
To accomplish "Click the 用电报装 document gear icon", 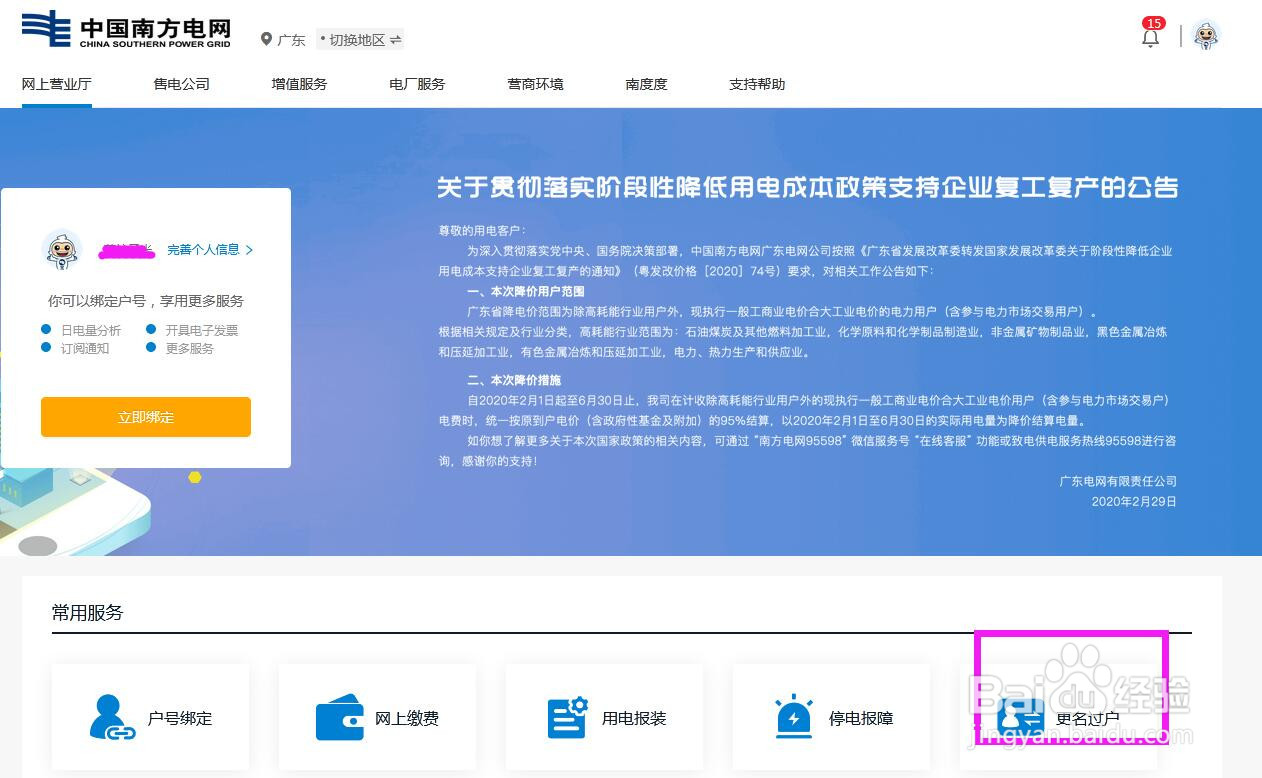I will pyautogui.click(x=567, y=717).
